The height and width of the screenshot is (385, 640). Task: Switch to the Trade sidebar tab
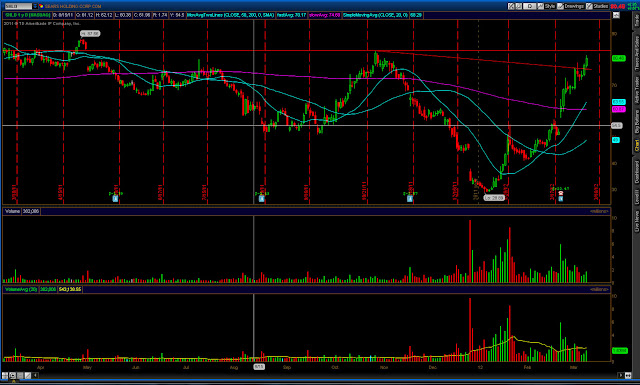[x=636, y=20]
